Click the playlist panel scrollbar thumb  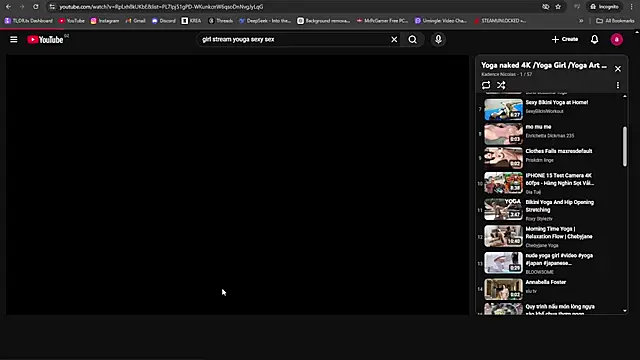(x=624, y=147)
